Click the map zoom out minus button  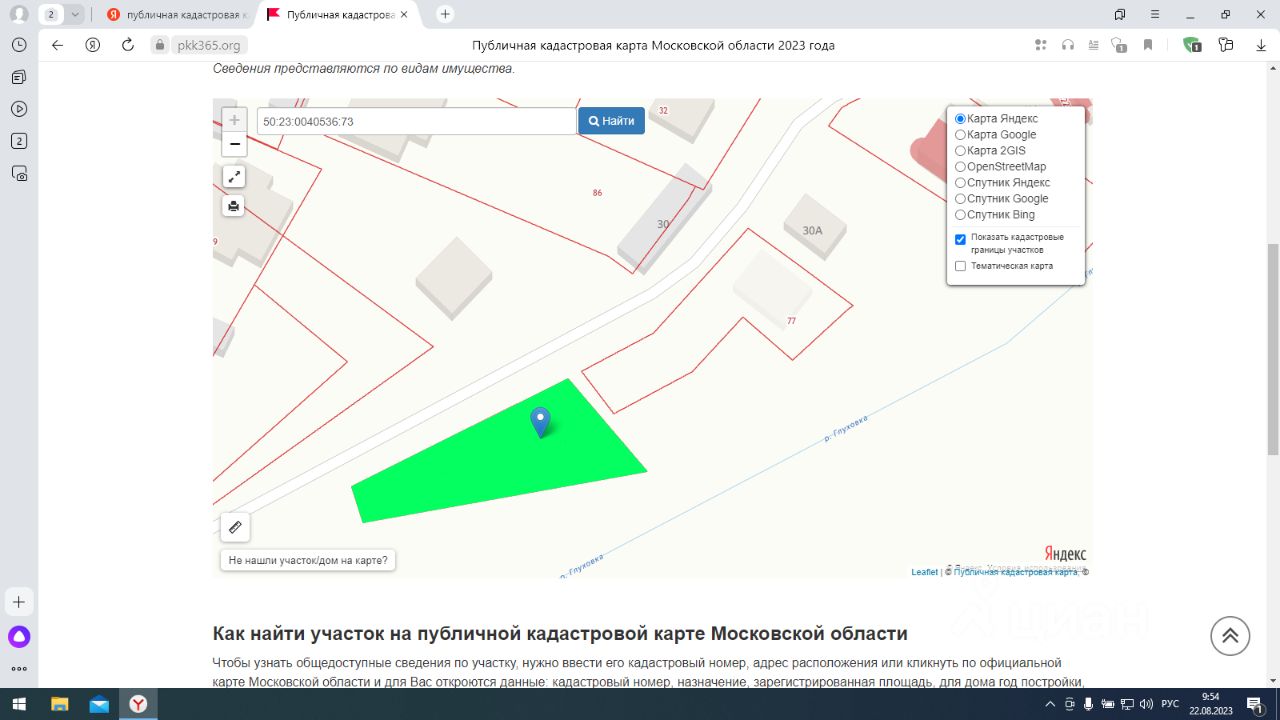pos(234,145)
